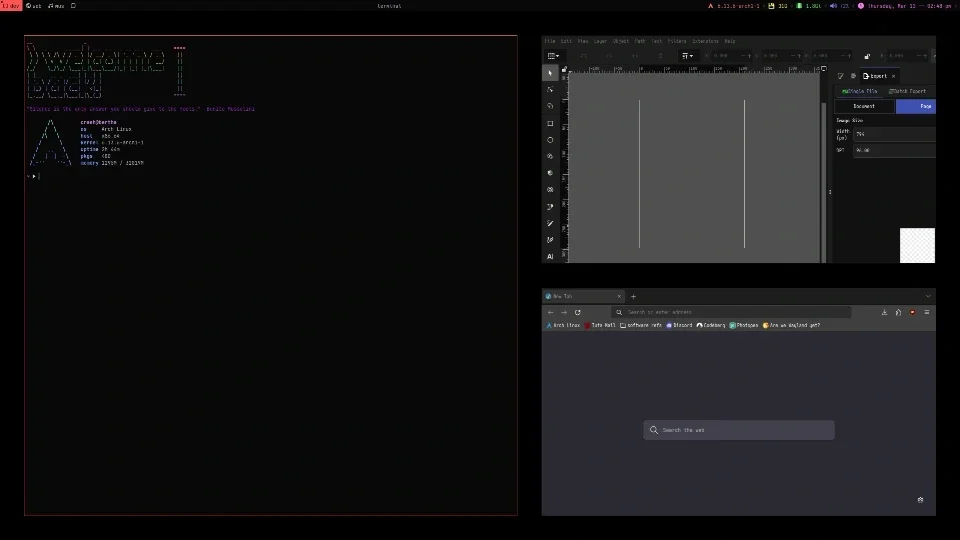Switch export mode to Document
The height and width of the screenshot is (540, 960).
click(x=864, y=106)
